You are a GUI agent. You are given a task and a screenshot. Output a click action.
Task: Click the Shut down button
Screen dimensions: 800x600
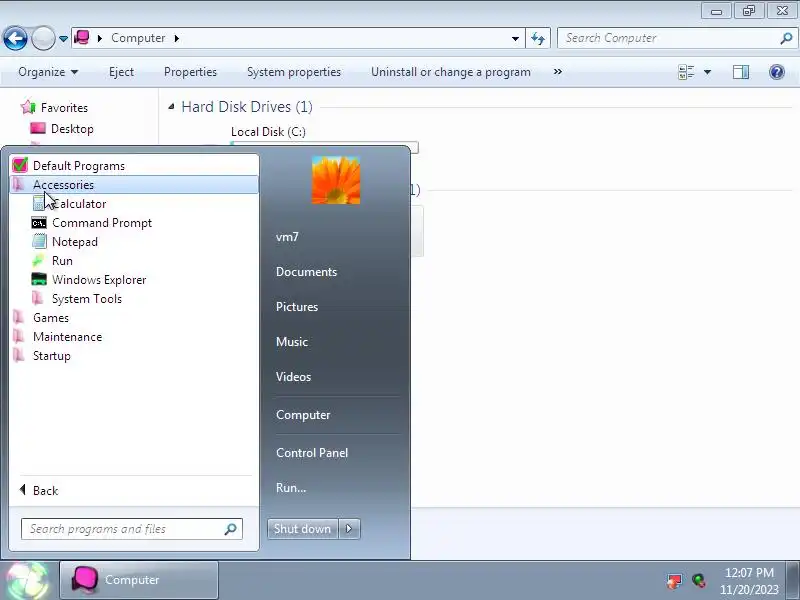(x=303, y=529)
